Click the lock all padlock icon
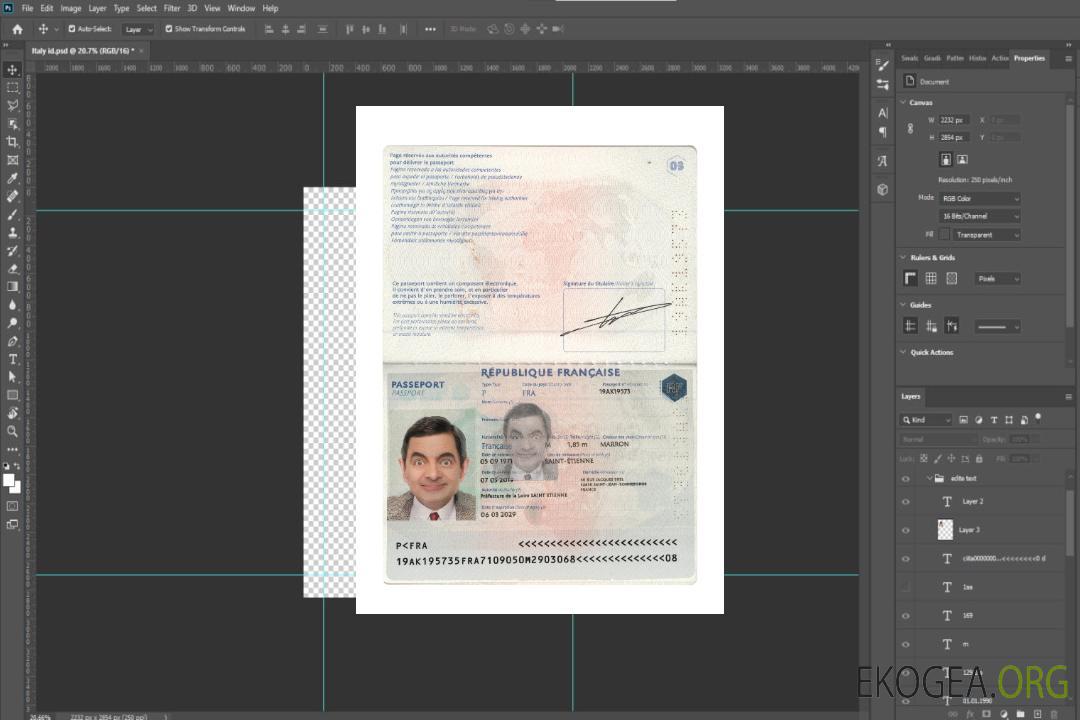Screen dimensions: 1080x720 [979, 458]
